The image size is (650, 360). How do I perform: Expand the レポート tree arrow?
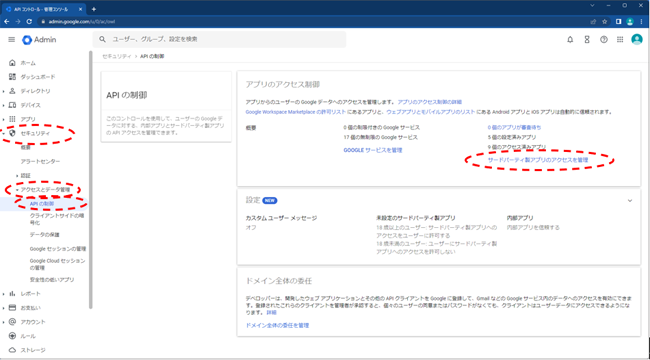coord(3,294)
